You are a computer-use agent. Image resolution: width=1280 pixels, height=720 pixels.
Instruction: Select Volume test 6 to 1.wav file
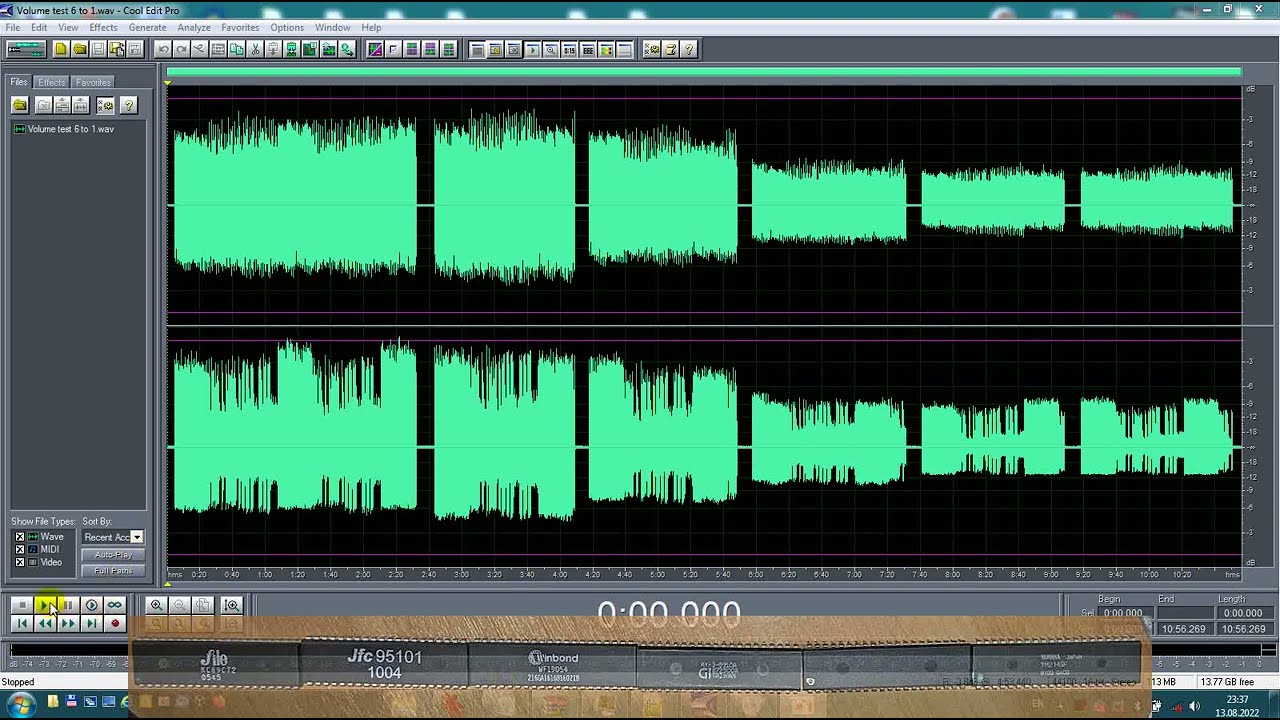(x=64, y=129)
